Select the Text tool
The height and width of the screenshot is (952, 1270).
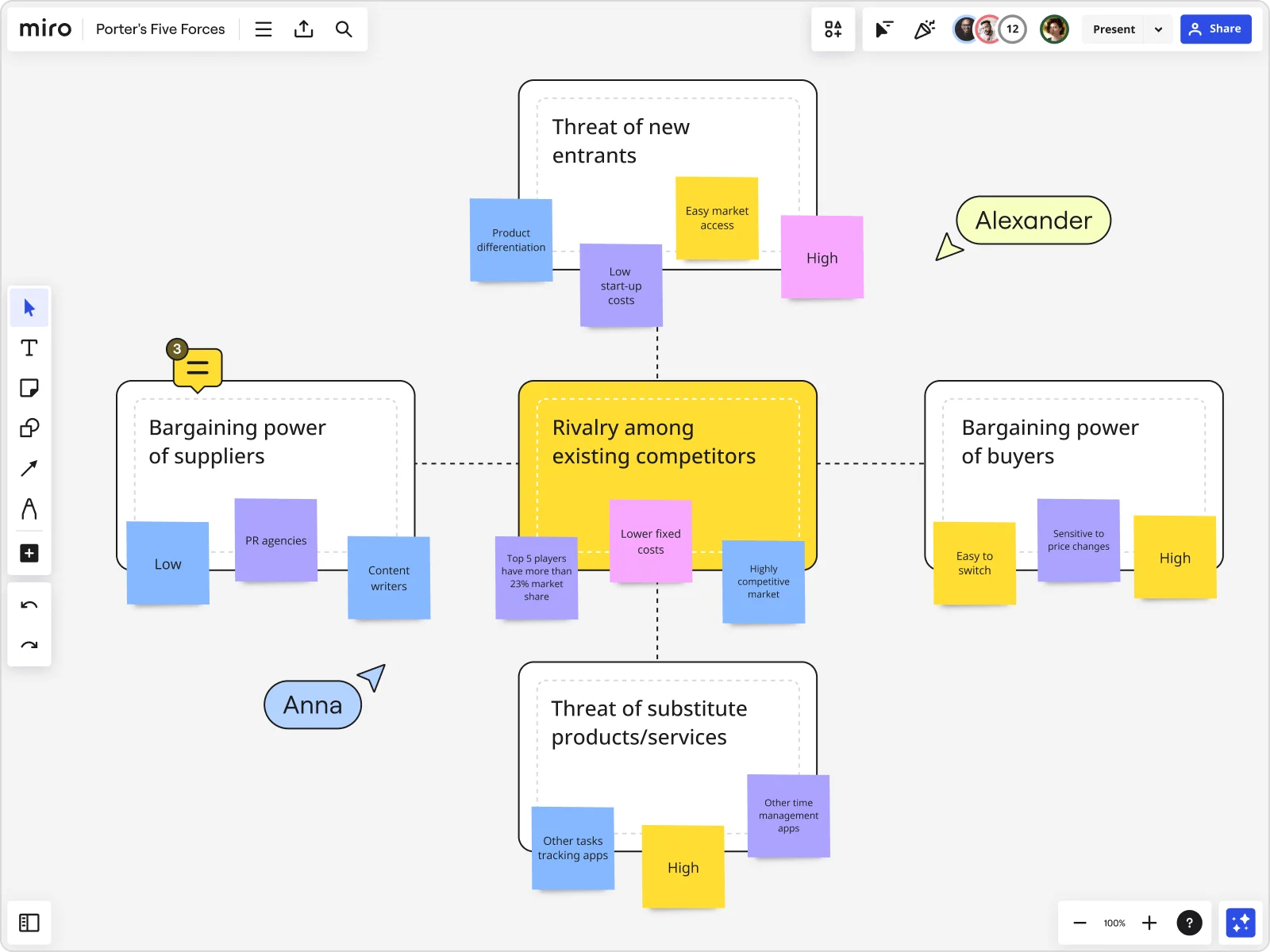(x=29, y=347)
